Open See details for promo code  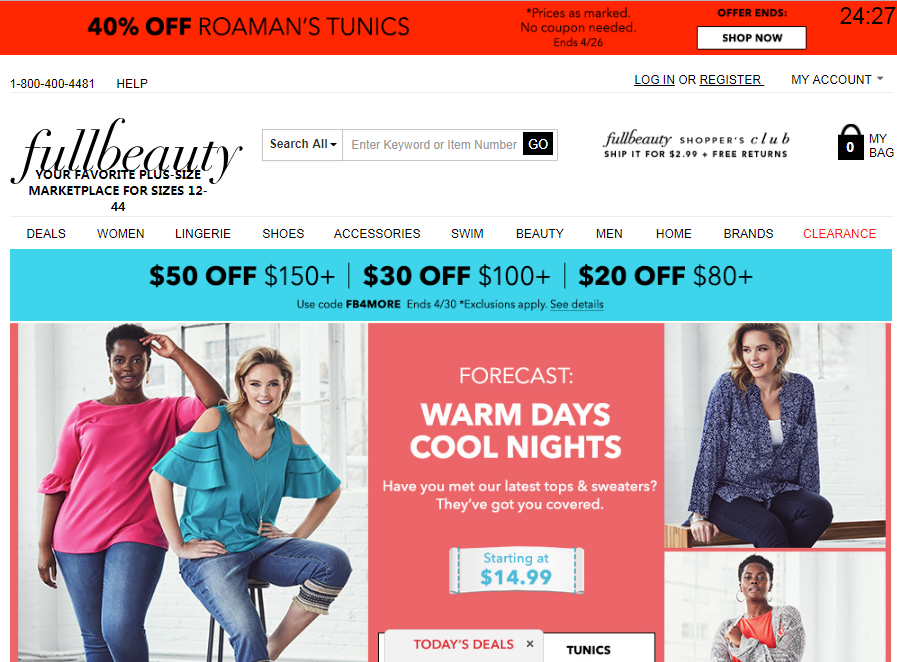(x=577, y=304)
